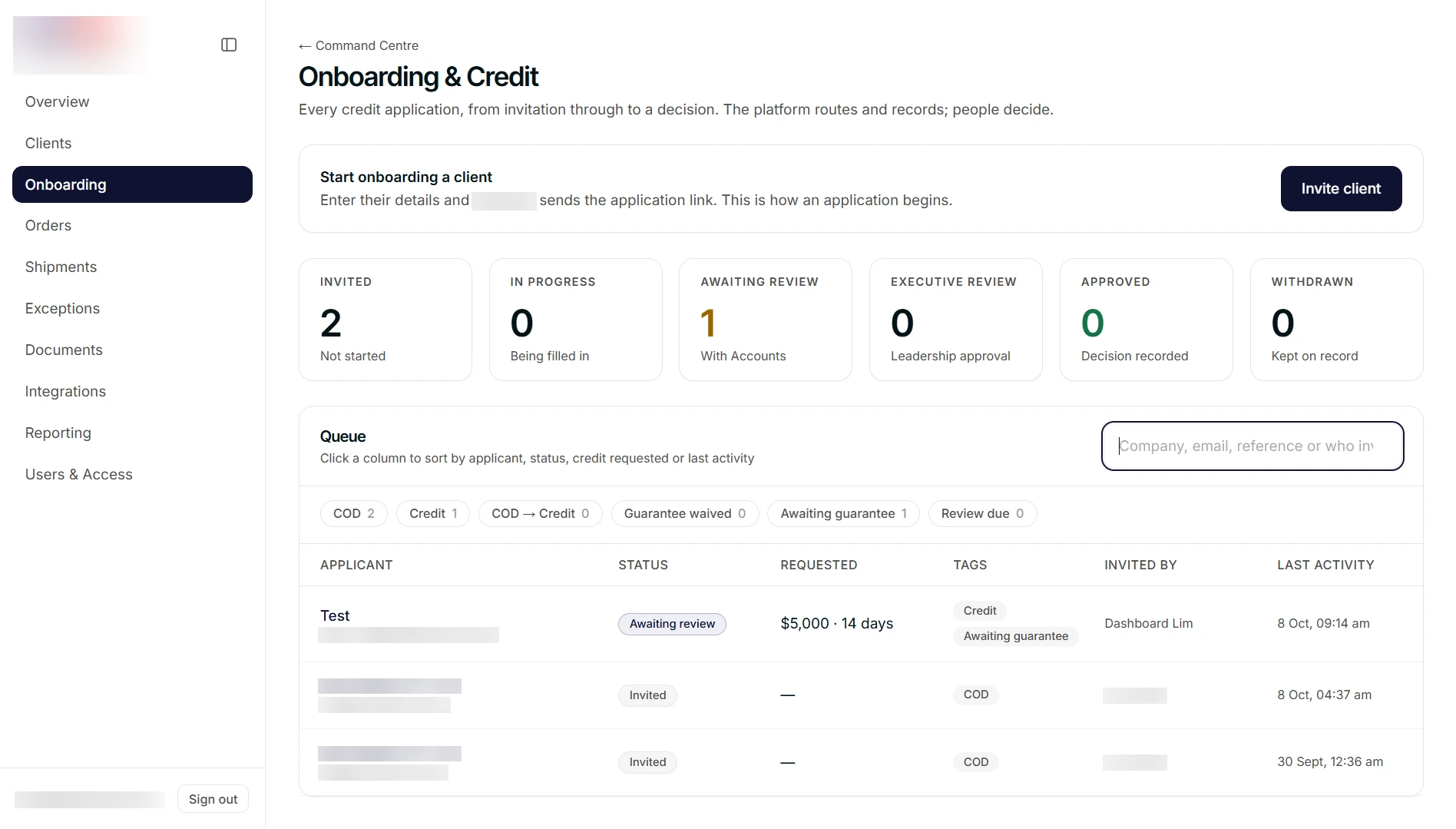Focus the queue search field

1252,446
